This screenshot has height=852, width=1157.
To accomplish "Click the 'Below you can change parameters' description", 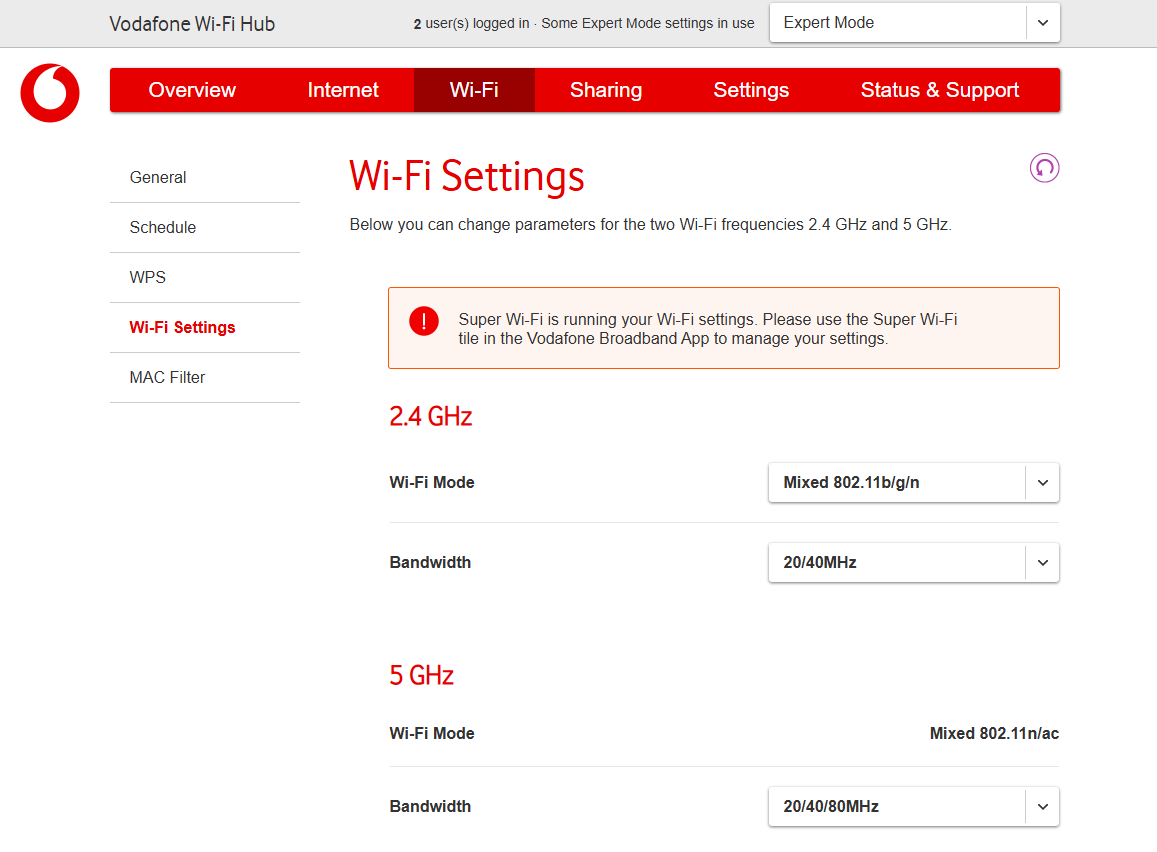I will pos(651,225).
